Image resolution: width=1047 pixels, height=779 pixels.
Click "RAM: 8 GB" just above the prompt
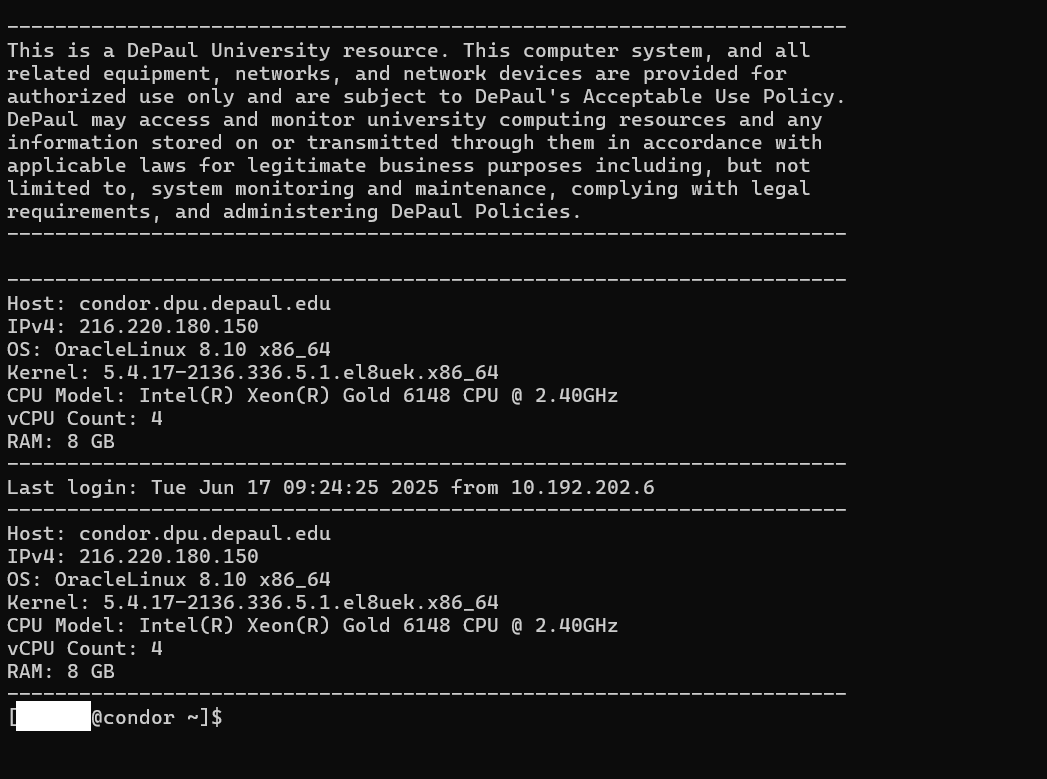[x=60, y=672]
